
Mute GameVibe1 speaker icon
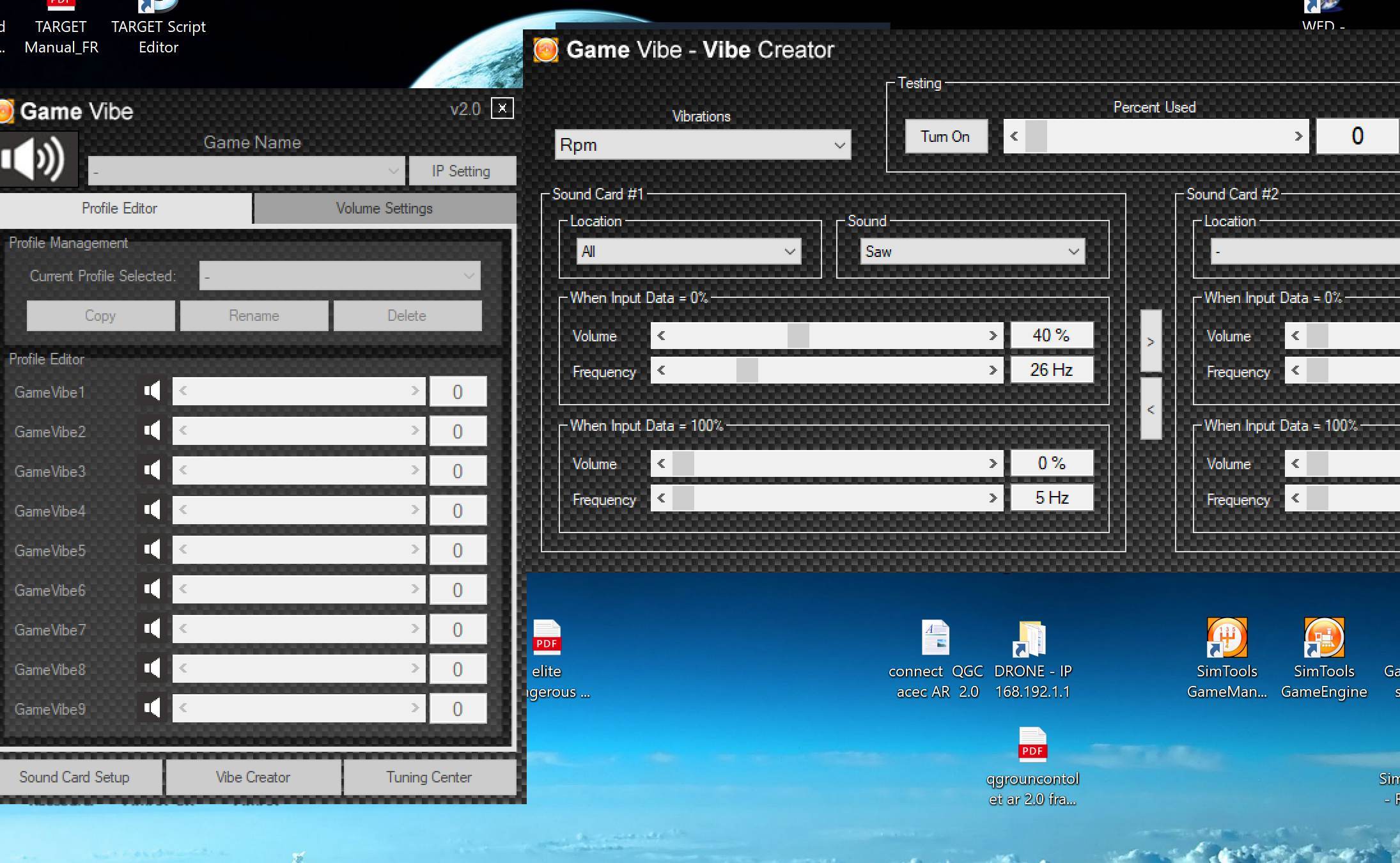[x=152, y=391]
